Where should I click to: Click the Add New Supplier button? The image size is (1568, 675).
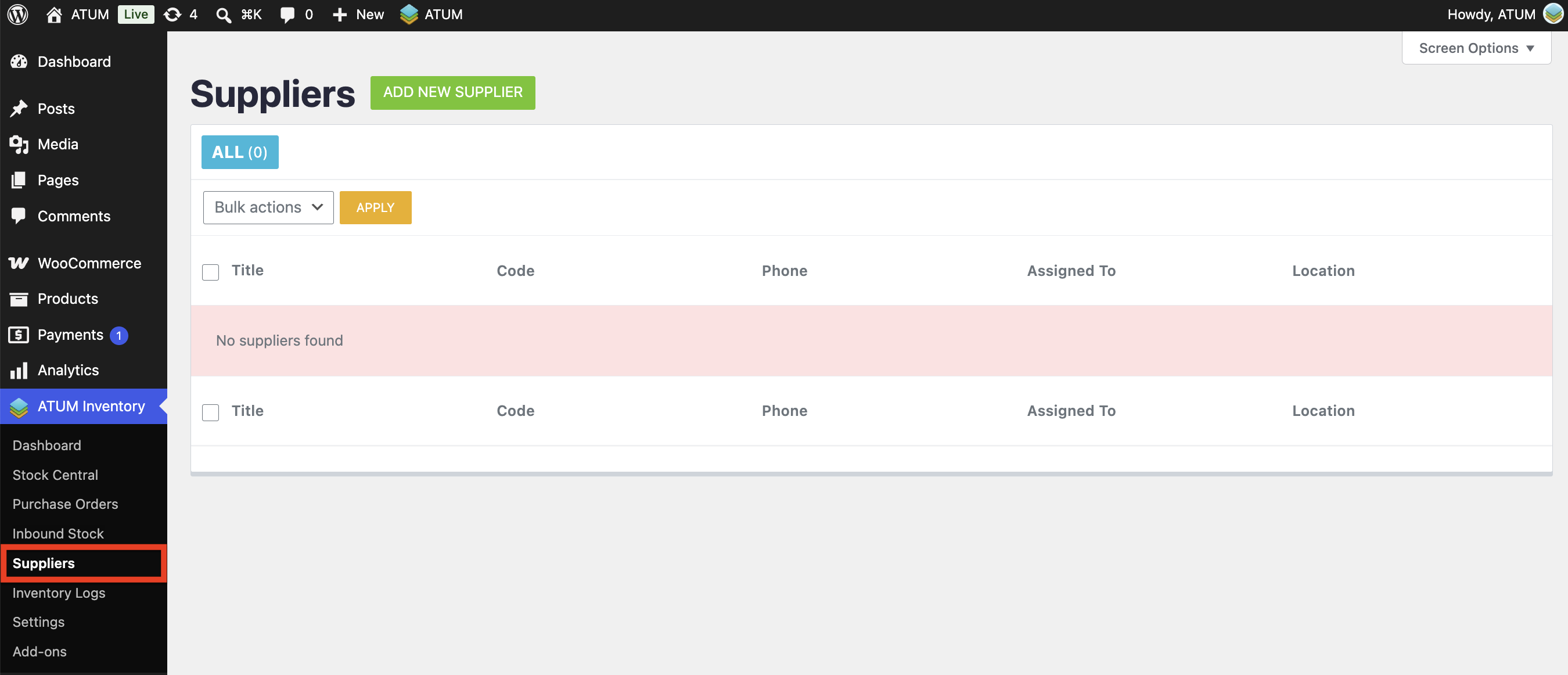pos(453,92)
